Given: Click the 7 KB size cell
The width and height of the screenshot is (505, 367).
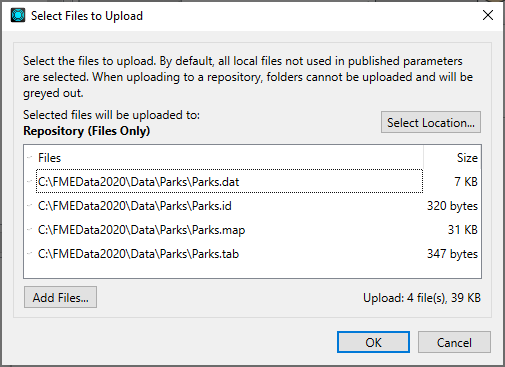Looking at the screenshot, I should tap(466, 182).
